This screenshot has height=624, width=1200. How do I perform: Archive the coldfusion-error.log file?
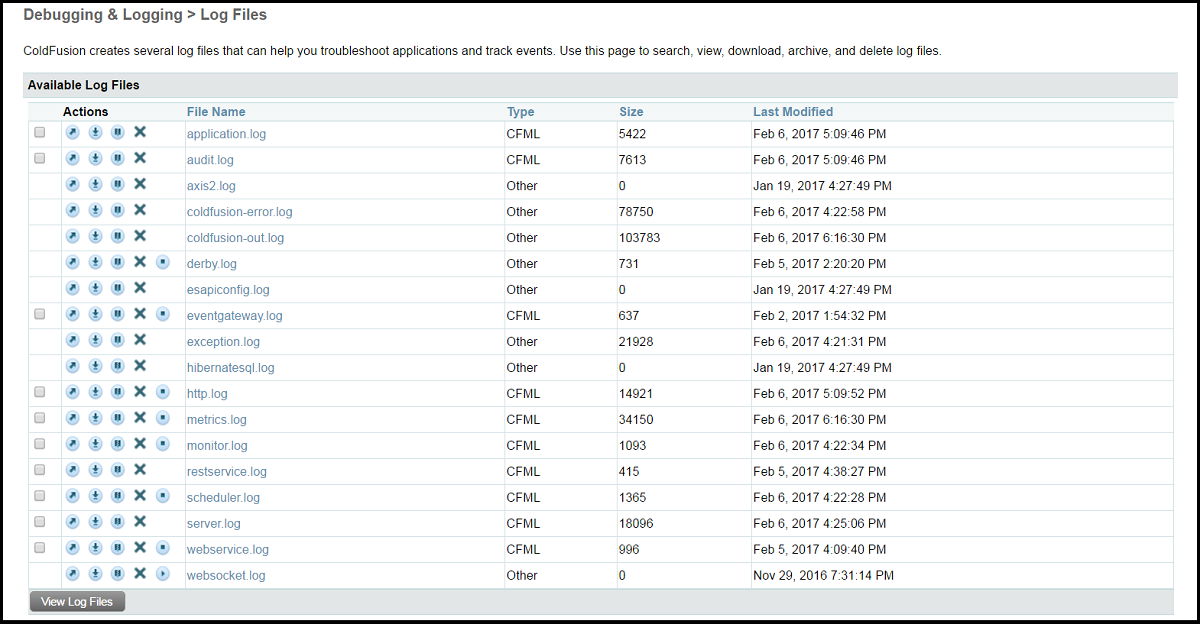(x=117, y=210)
